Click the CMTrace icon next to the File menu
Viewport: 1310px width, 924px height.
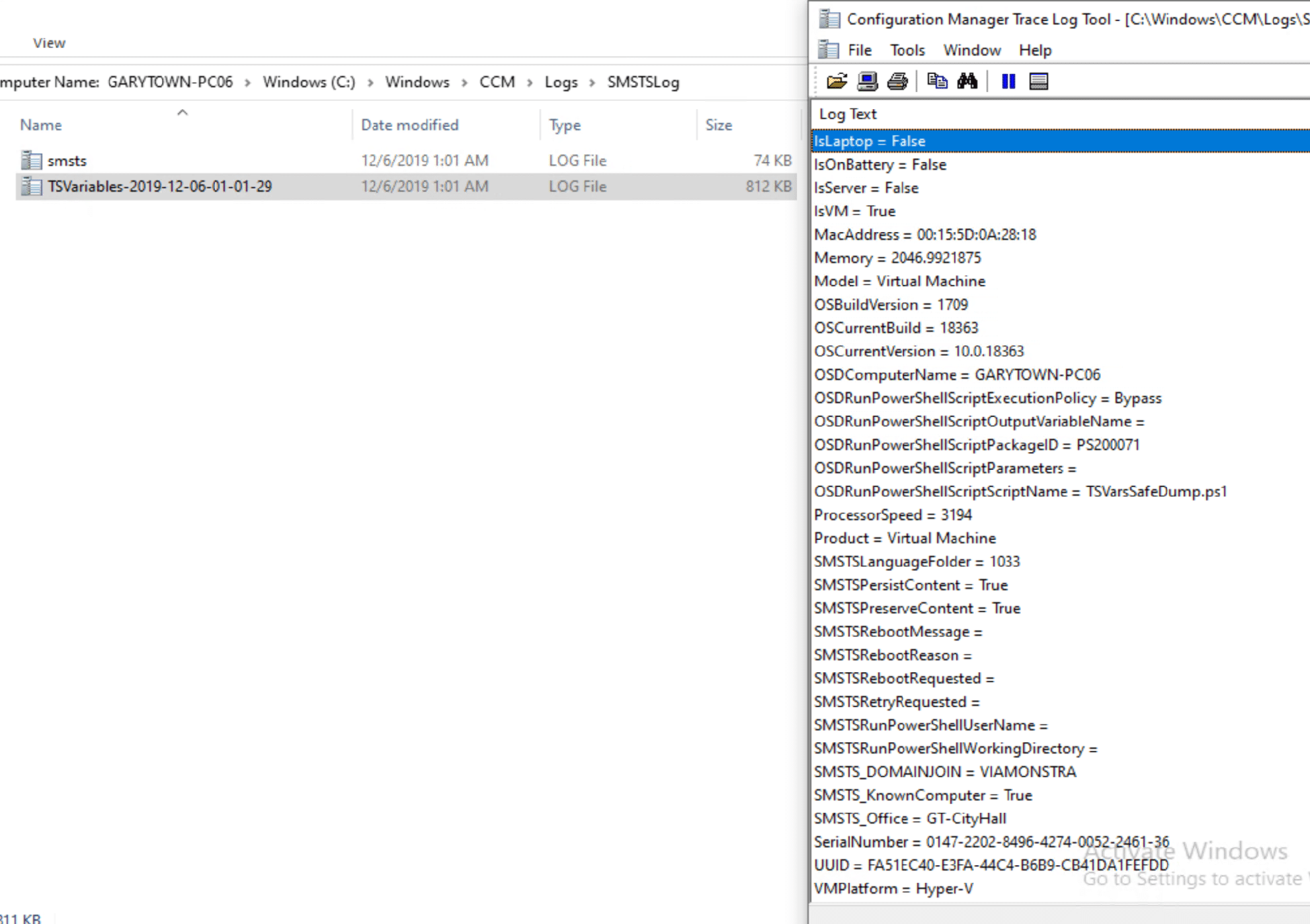827,50
